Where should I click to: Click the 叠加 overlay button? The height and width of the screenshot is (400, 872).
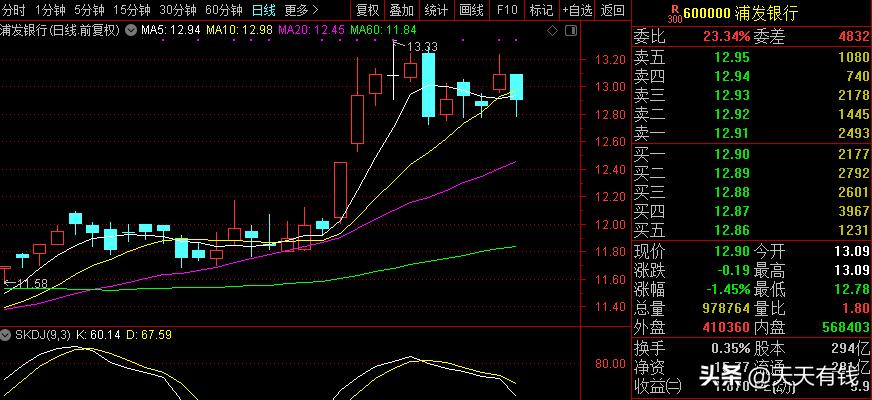coord(402,9)
